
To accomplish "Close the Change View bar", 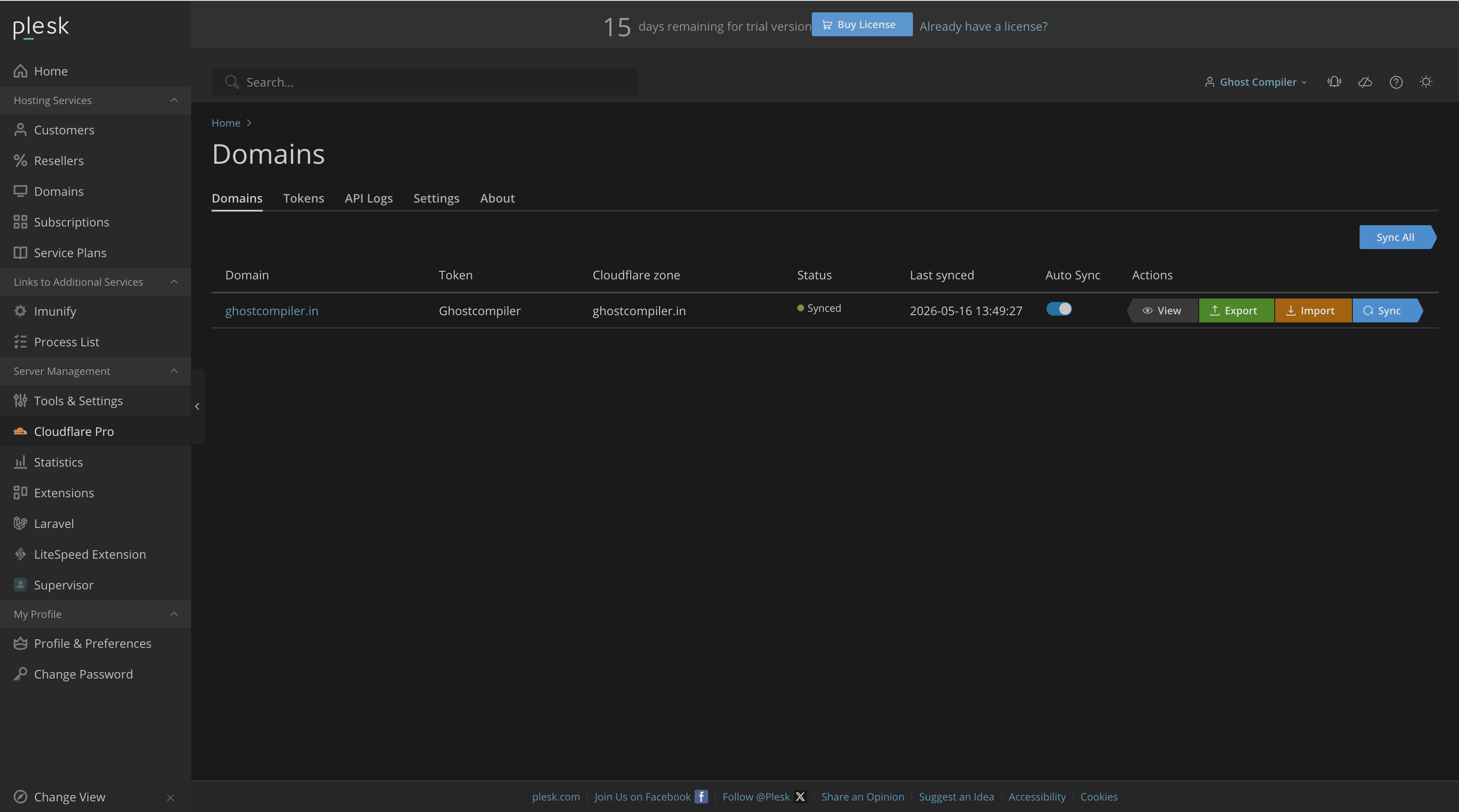I will point(171,797).
